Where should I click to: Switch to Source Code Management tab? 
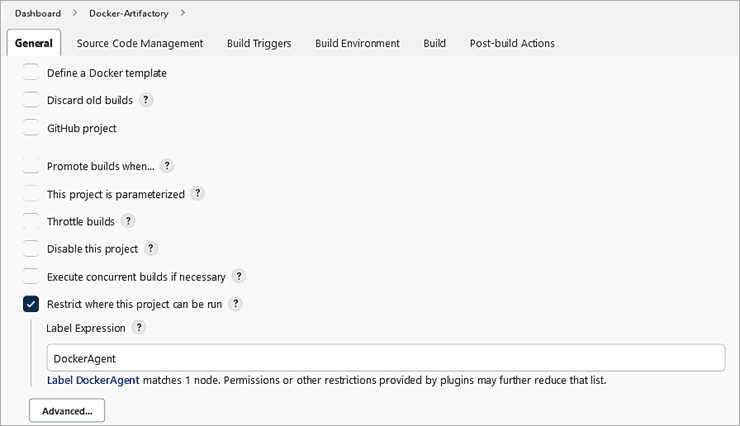pos(140,43)
